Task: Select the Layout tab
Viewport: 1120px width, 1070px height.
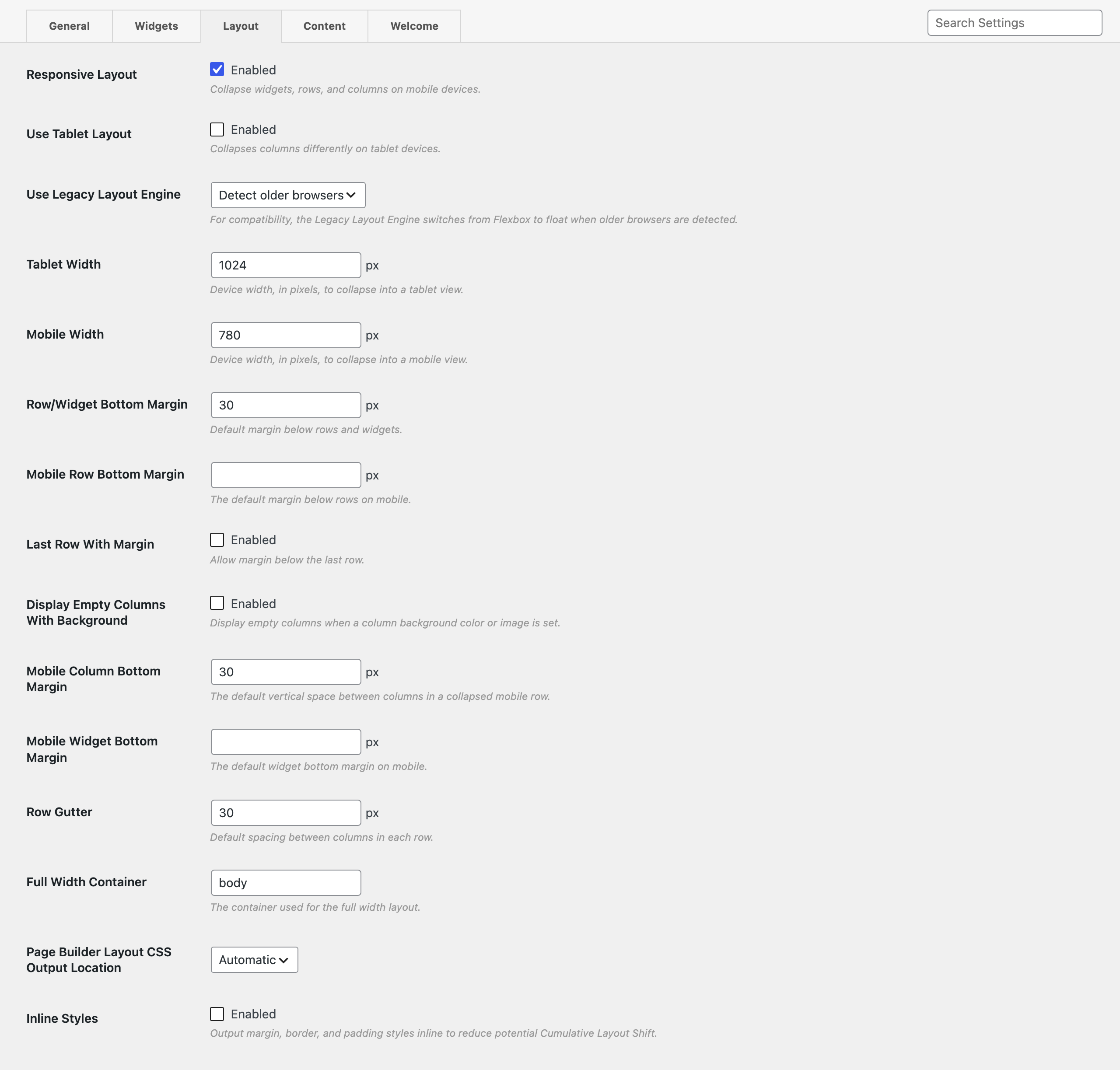Action: 241,26
